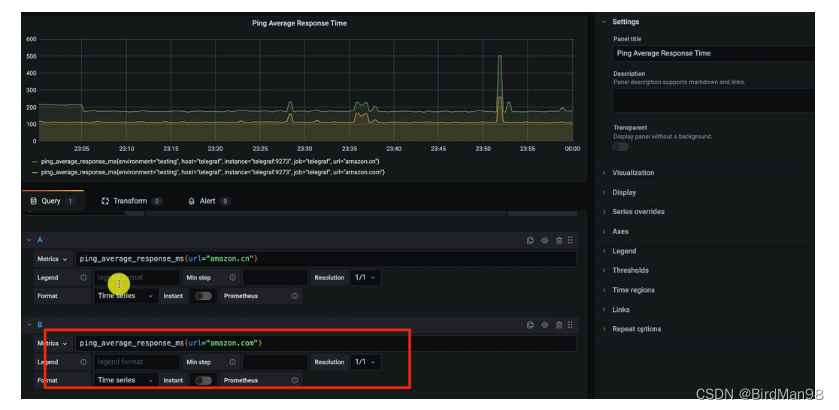Click the 500 ms spike on the graph
839x410 pixels.
click(500, 57)
